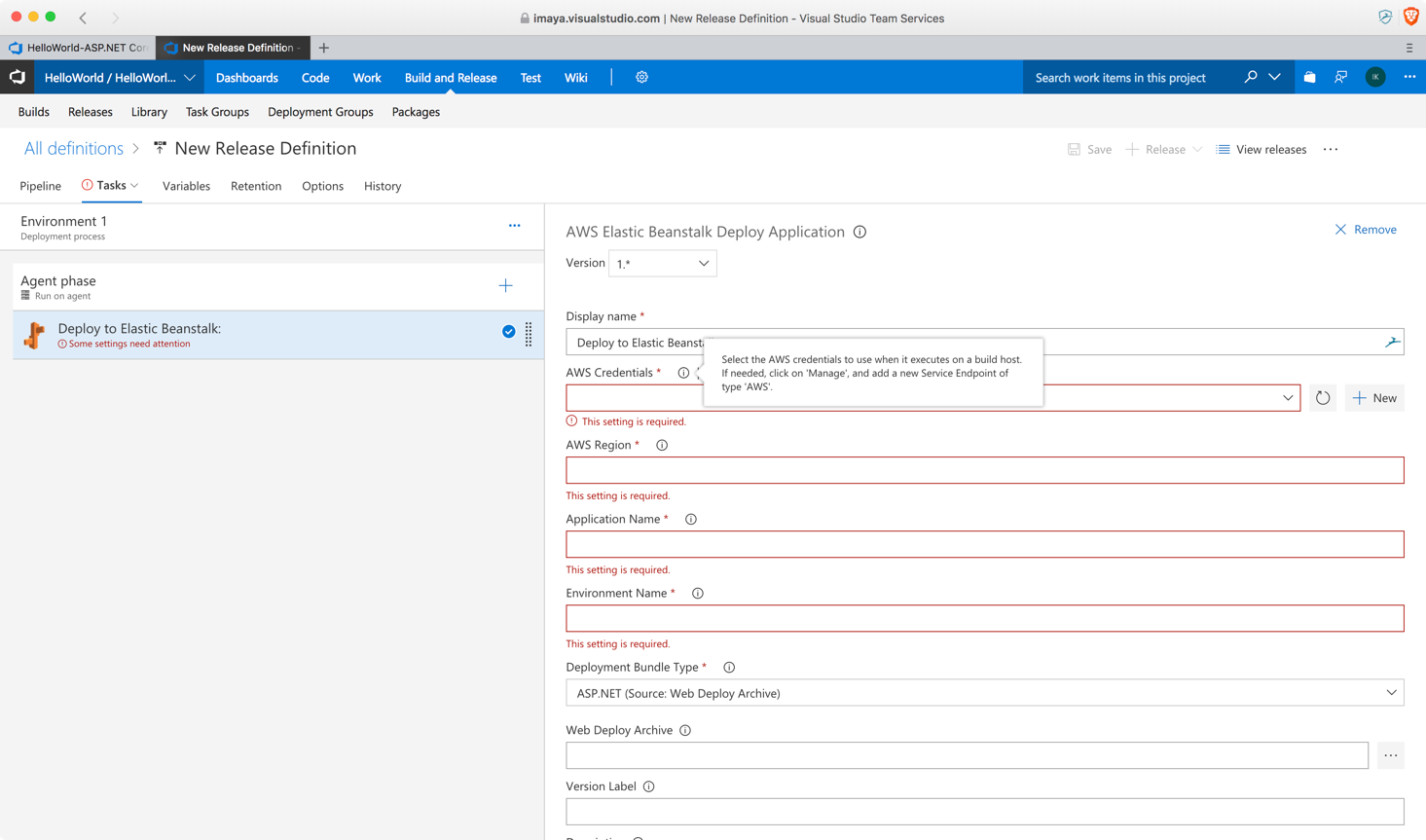Open the shopping bag marketplace icon
Screen dimensions: 1426x840
coord(1310,77)
